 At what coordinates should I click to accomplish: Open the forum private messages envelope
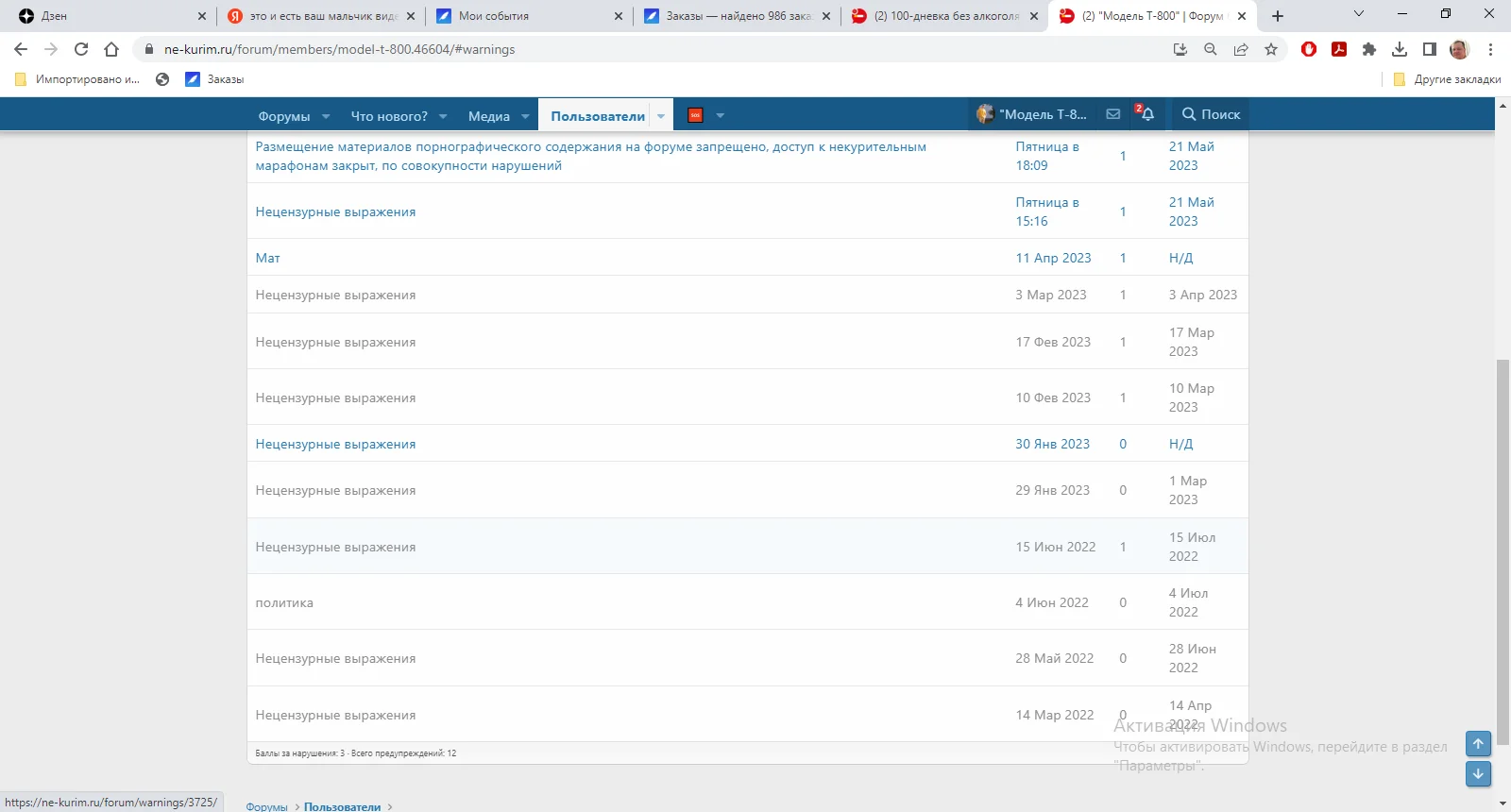coord(1113,114)
